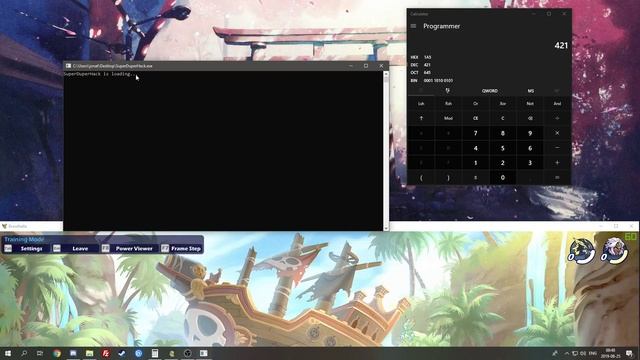640x360 pixels.
Task: Change the QWORD data size in Calculator
Action: tap(489, 91)
